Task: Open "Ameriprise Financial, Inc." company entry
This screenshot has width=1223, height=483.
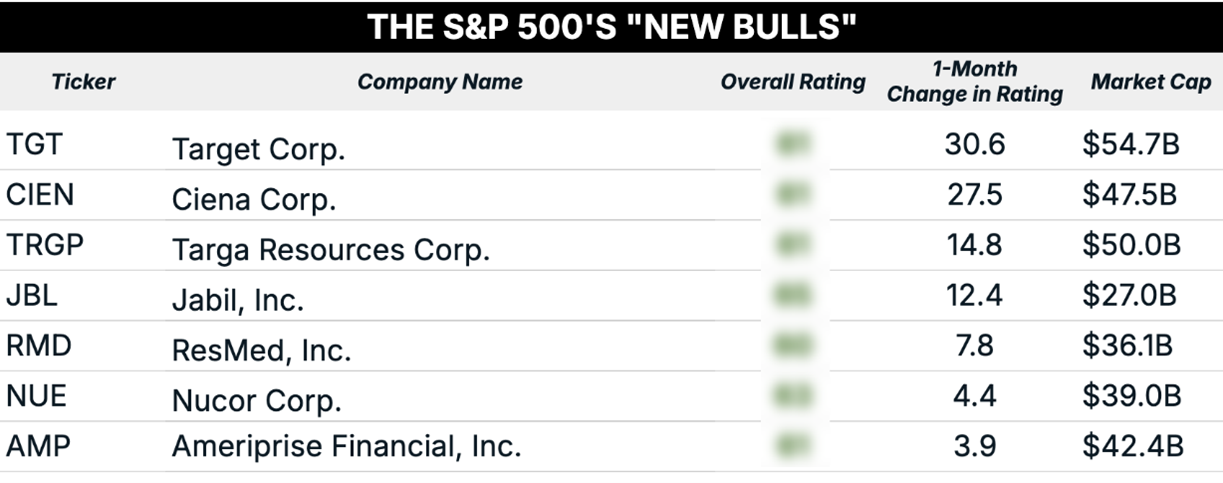Action: [347, 446]
